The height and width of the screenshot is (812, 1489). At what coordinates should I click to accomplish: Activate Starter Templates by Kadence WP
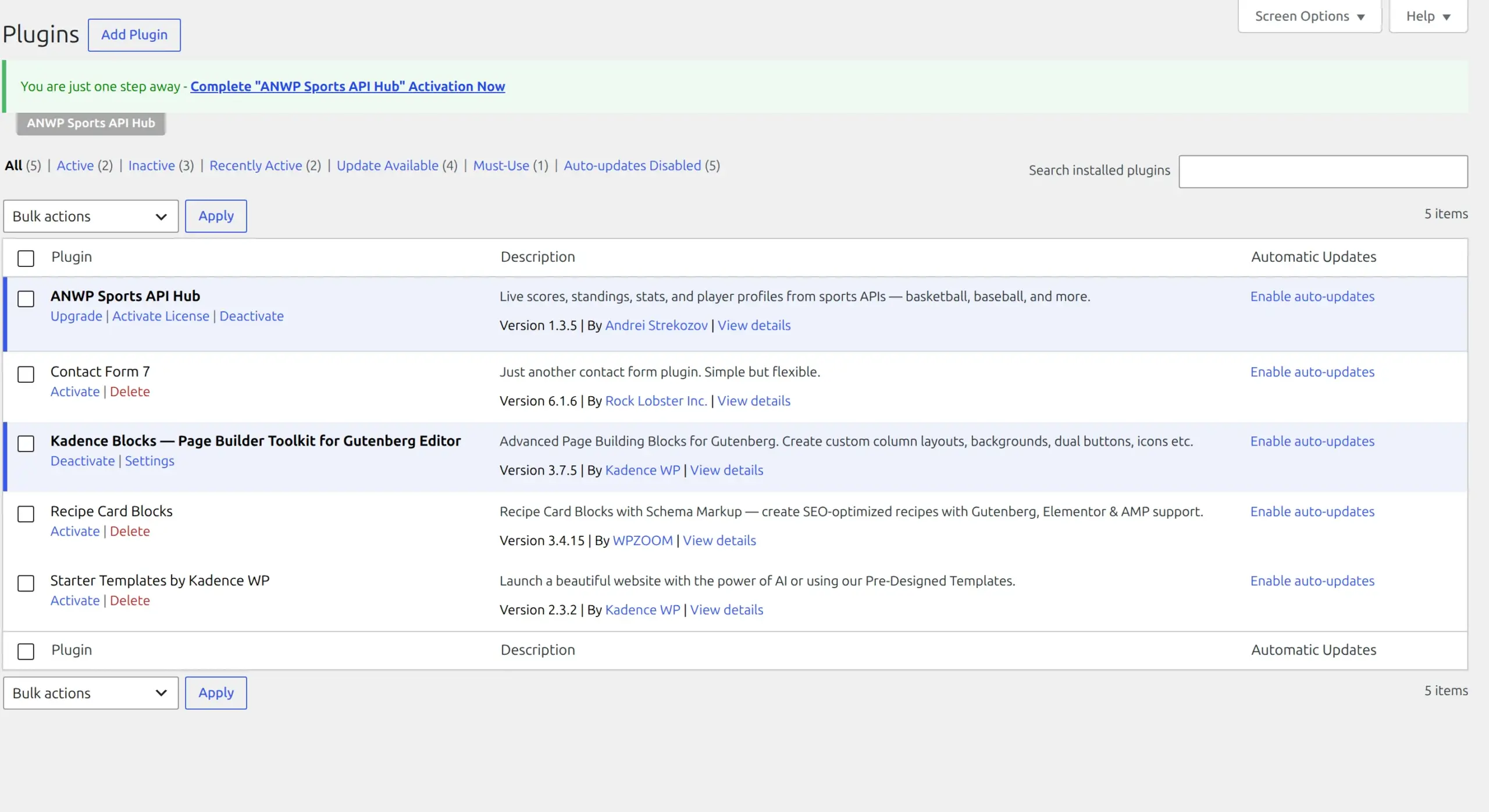coord(75,600)
